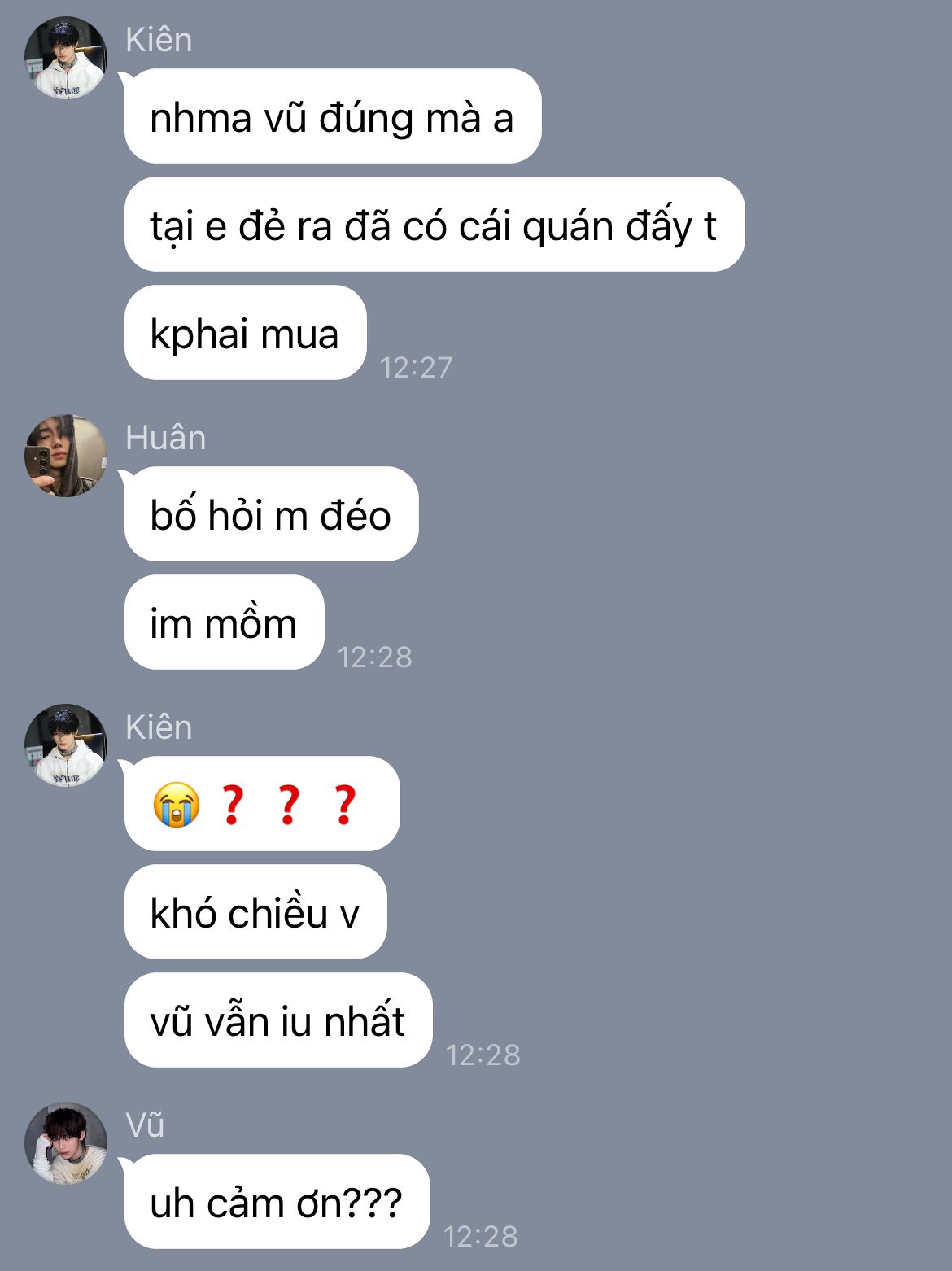Select the "kphai mua" message bubble
This screenshot has width=952, height=1271.
pyautogui.click(x=246, y=333)
